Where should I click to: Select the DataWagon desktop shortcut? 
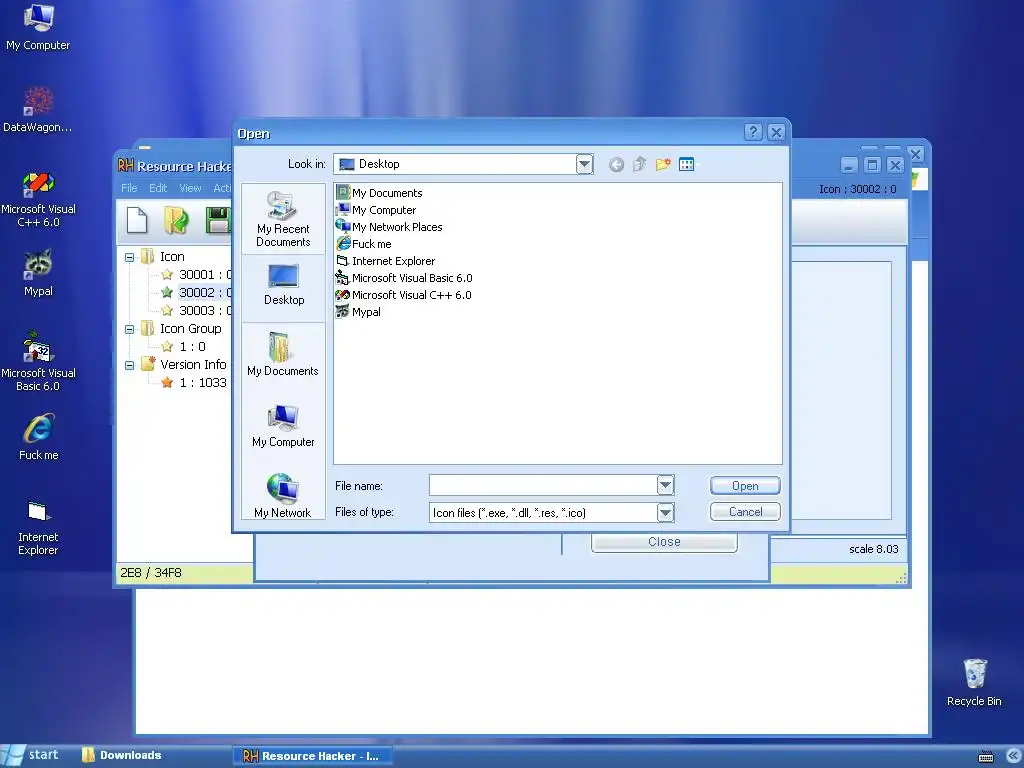pyautogui.click(x=38, y=109)
